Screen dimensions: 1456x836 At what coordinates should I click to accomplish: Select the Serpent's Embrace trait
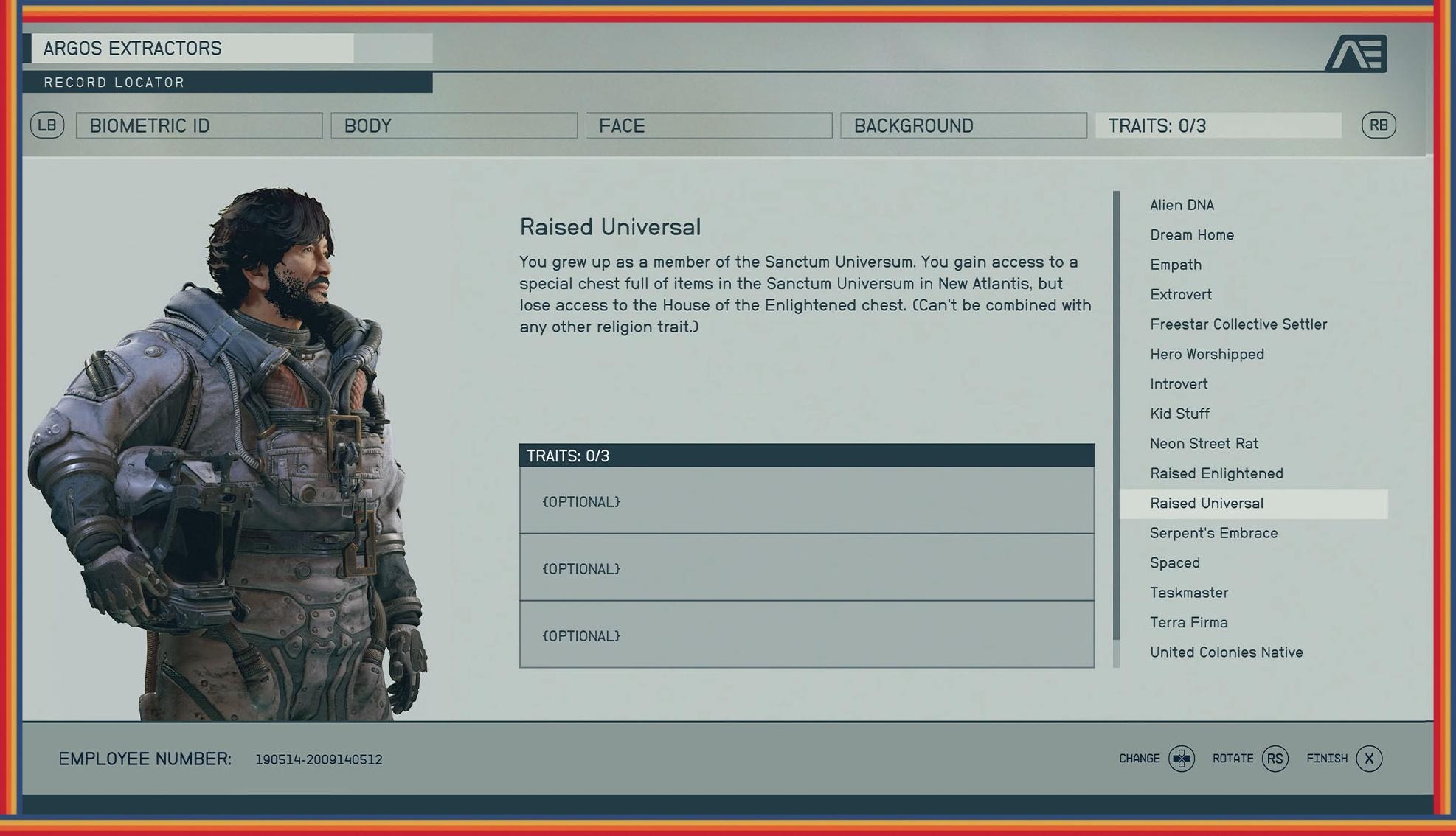click(1213, 533)
